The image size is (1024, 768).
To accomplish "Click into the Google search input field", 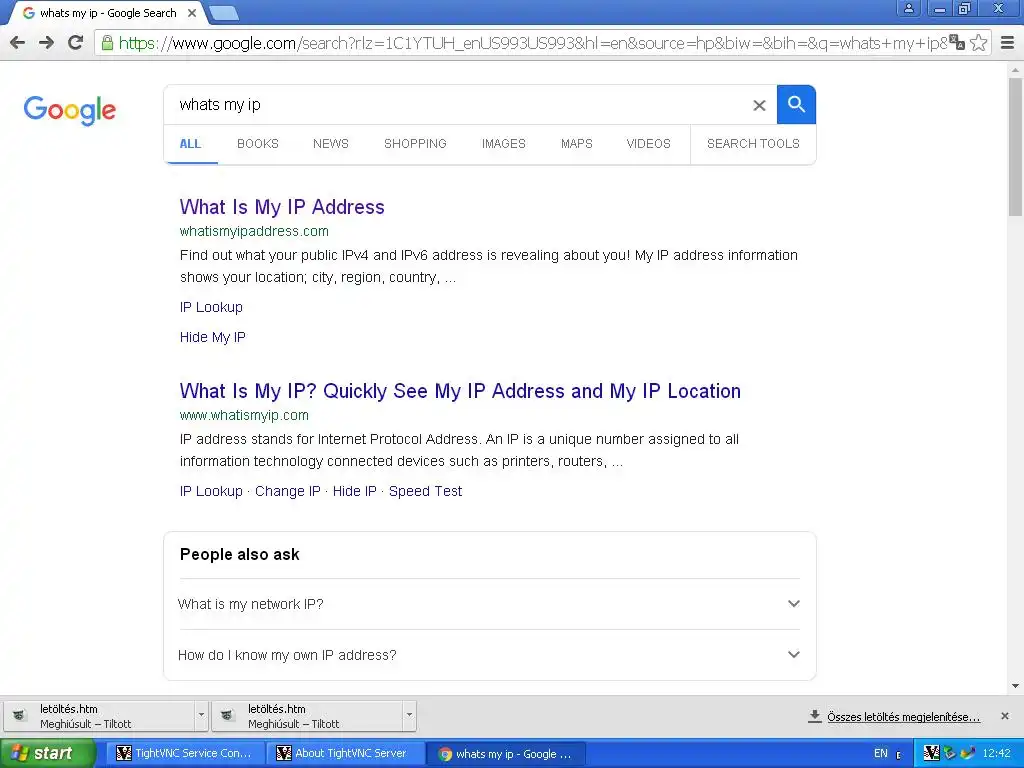I will [457, 104].
